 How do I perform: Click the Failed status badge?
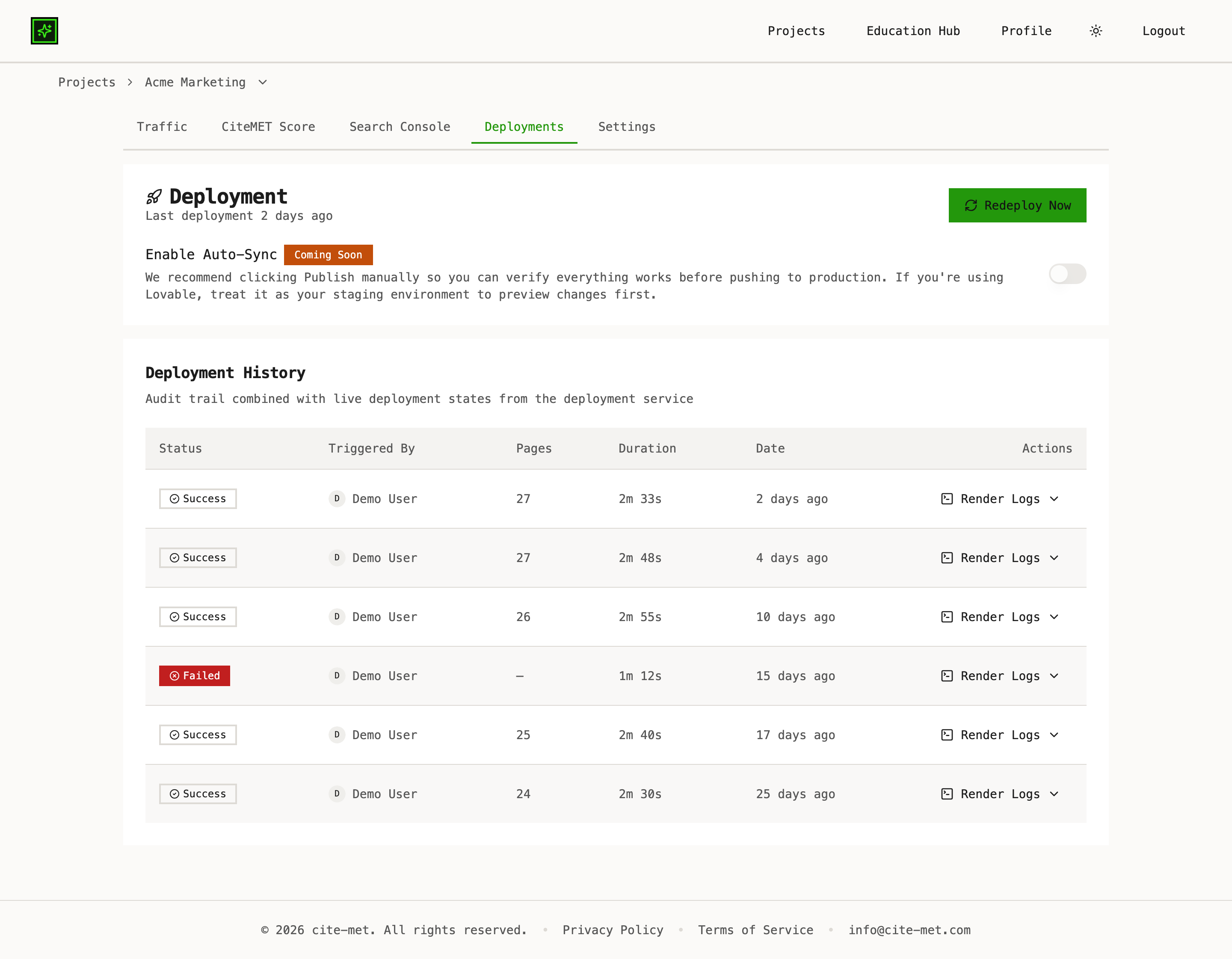[x=195, y=676]
